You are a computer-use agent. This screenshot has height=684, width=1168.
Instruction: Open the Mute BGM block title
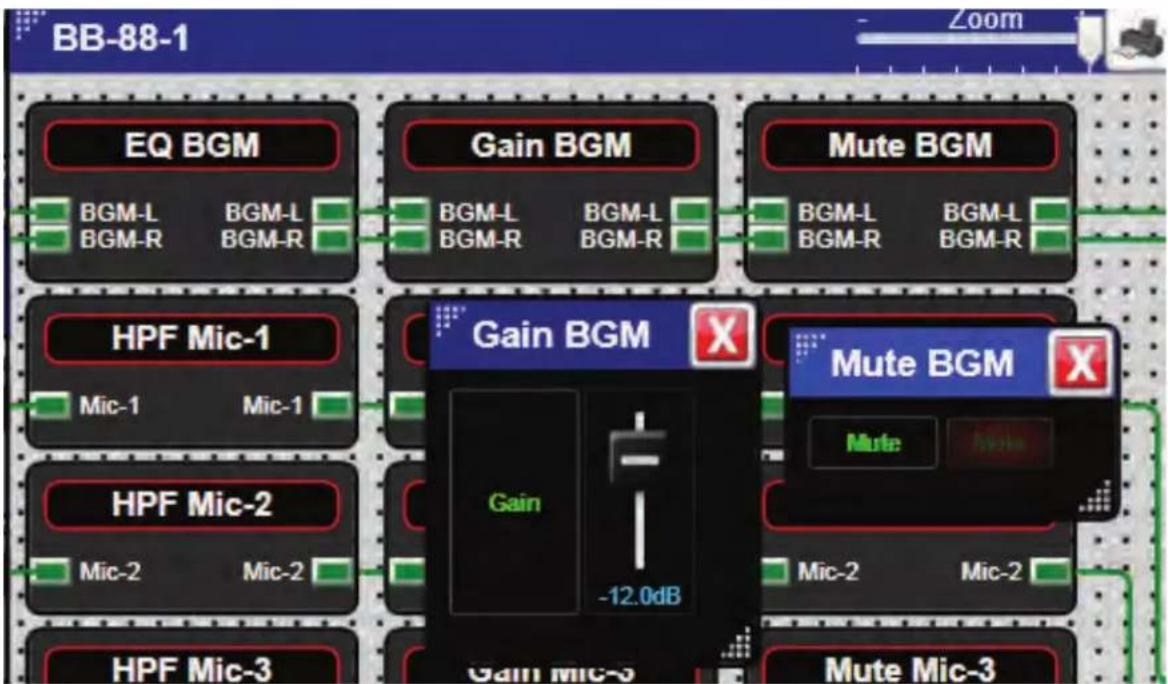pos(910,145)
